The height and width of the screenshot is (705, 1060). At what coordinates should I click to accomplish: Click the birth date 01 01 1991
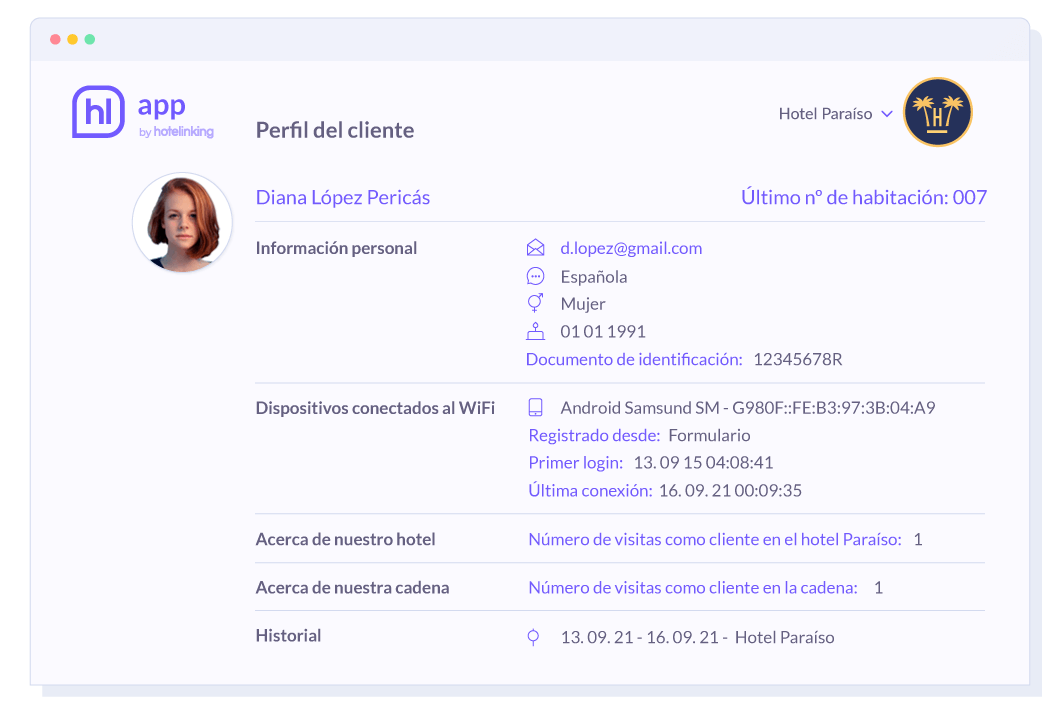[x=603, y=331]
